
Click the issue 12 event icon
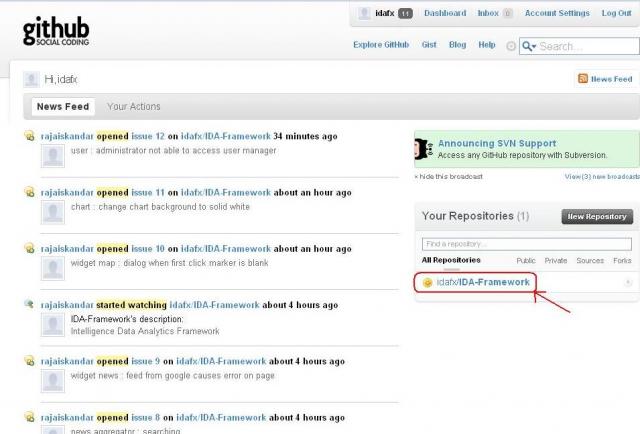pos(29,136)
